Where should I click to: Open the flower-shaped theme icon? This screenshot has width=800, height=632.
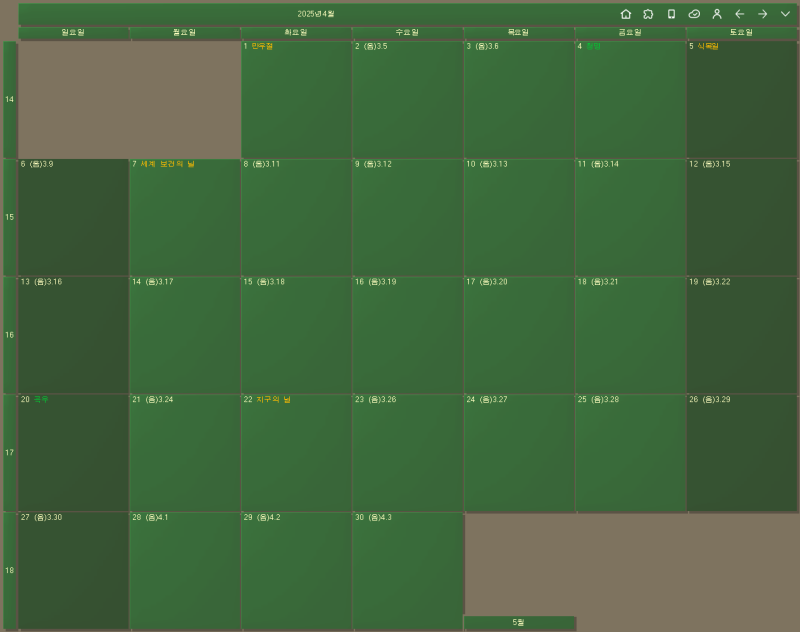click(x=647, y=14)
